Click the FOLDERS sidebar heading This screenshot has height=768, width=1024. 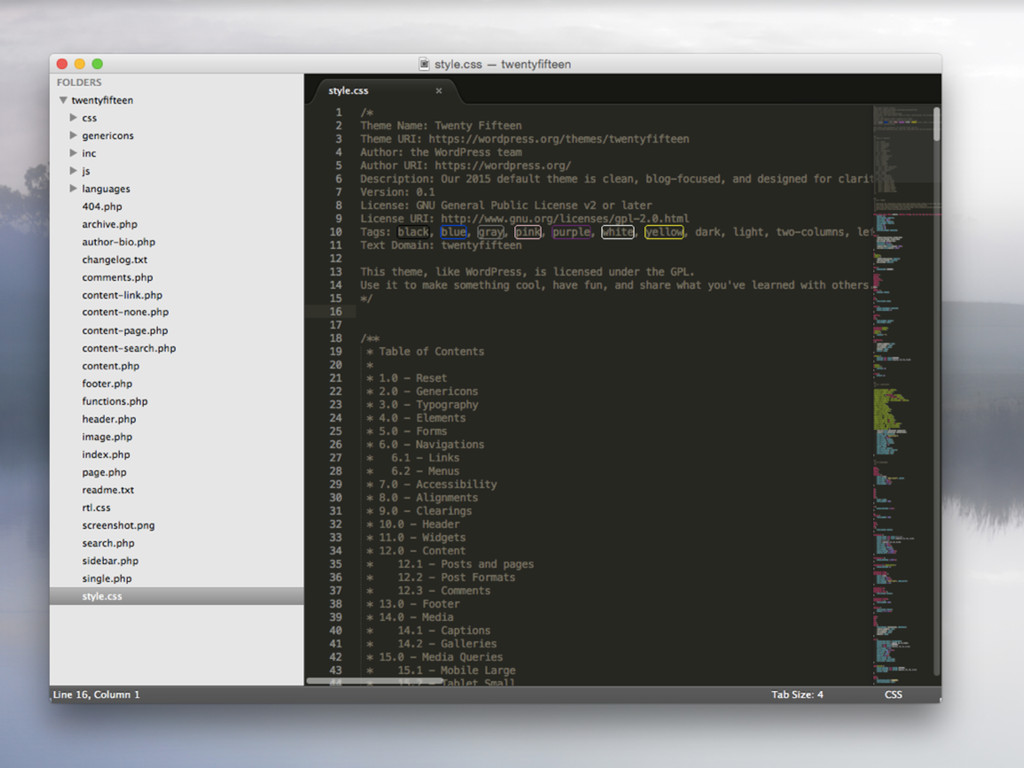coord(79,82)
